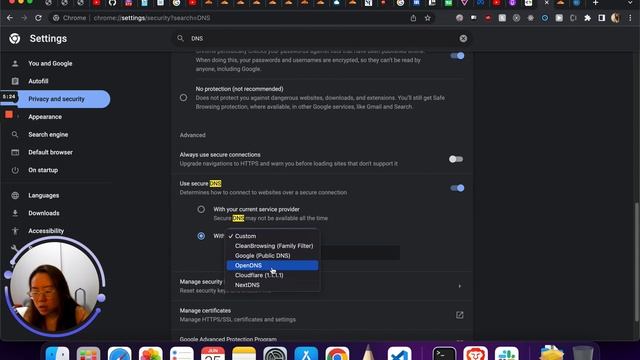
Task: Turn off the Use secure DNS switch
Action: tap(457, 188)
